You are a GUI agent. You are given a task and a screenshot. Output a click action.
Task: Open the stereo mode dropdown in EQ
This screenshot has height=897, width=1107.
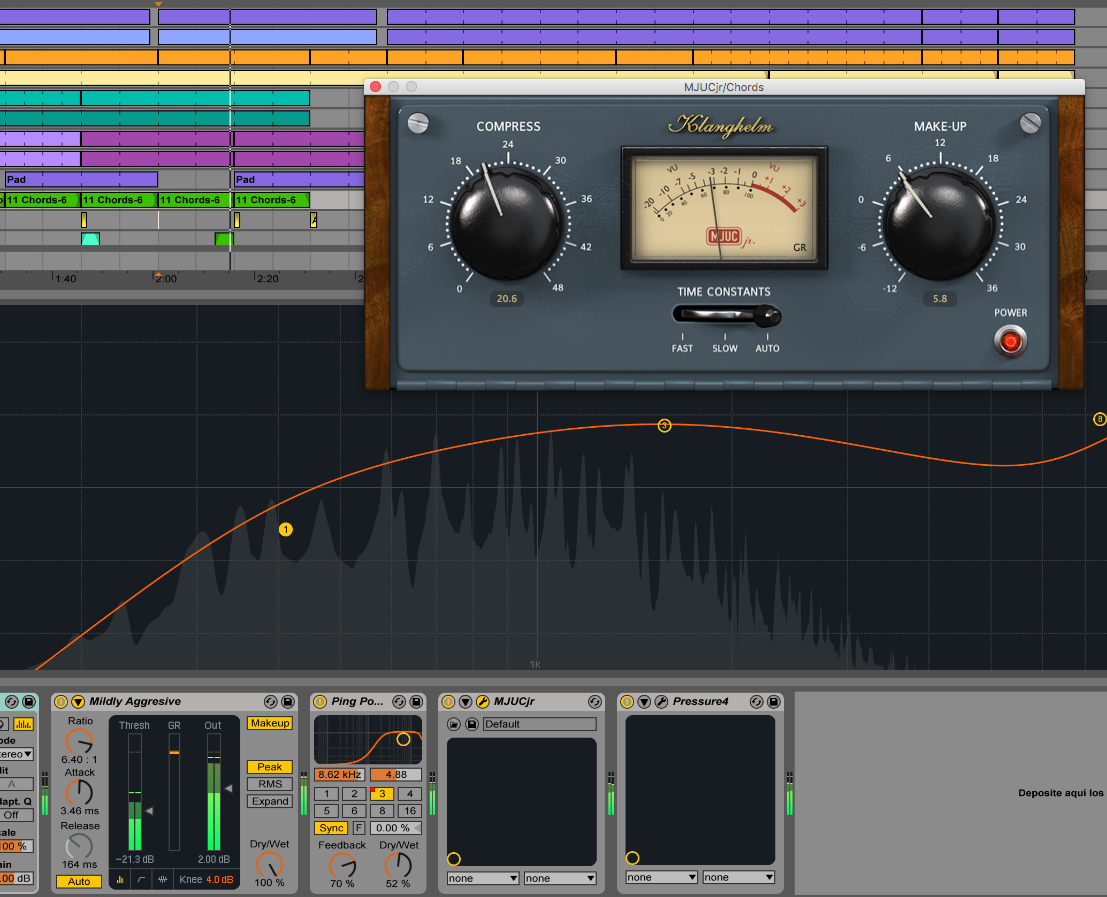[x=17, y=754]
